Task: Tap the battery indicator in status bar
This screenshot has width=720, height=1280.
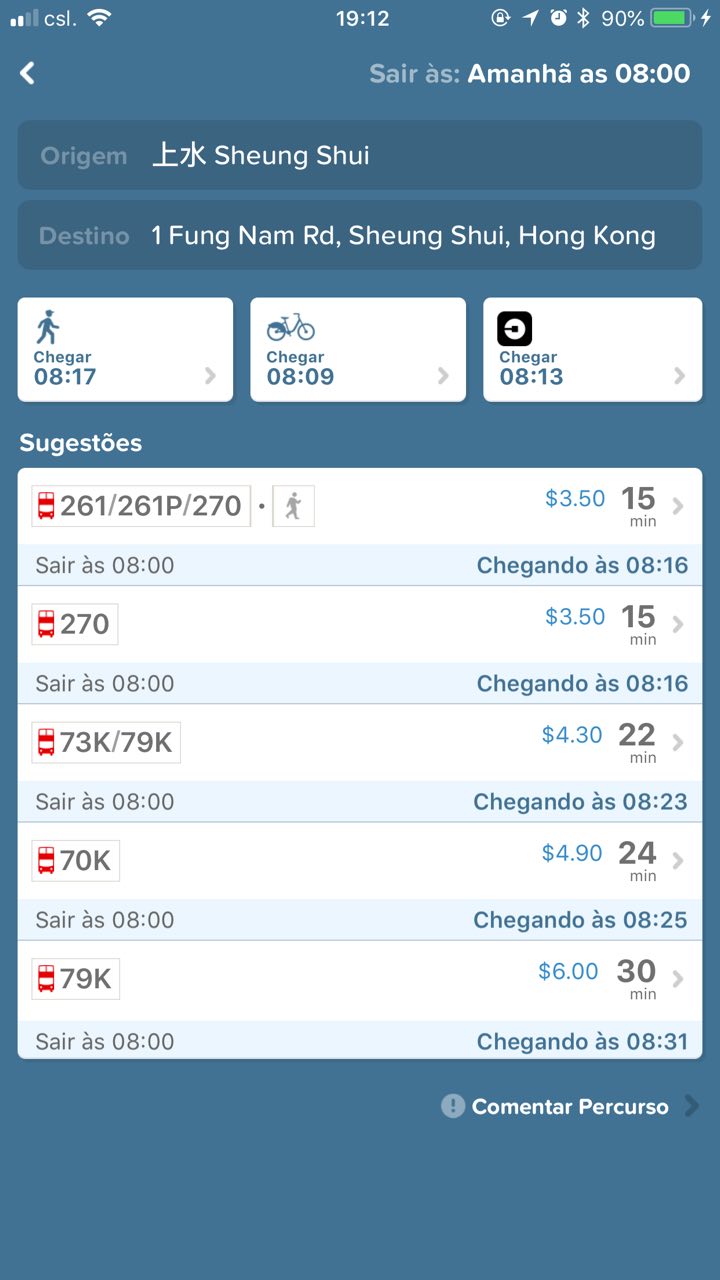Action: 672,18
